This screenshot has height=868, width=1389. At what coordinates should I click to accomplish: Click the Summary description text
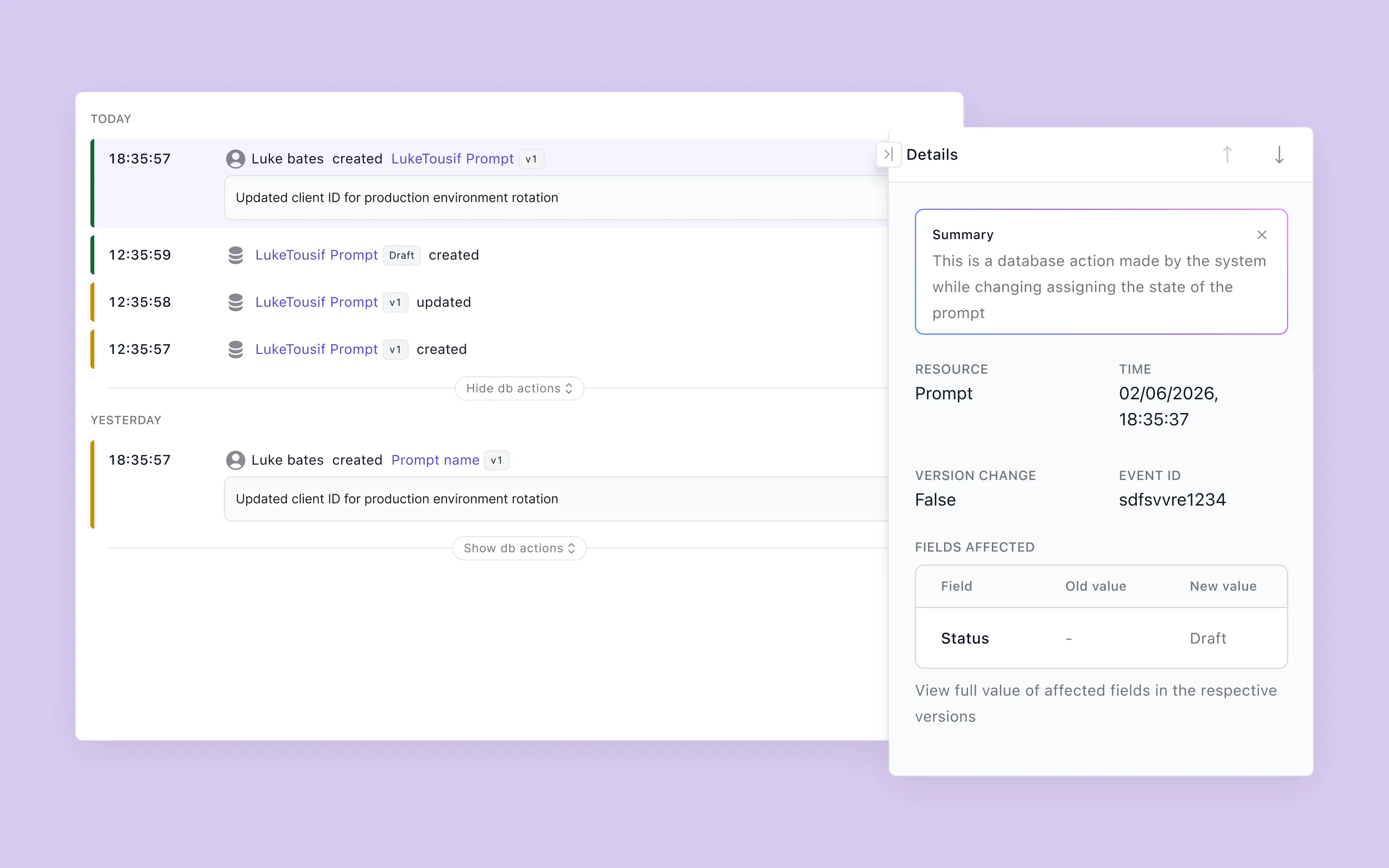pyautogui.click(x=1099, y=287)
